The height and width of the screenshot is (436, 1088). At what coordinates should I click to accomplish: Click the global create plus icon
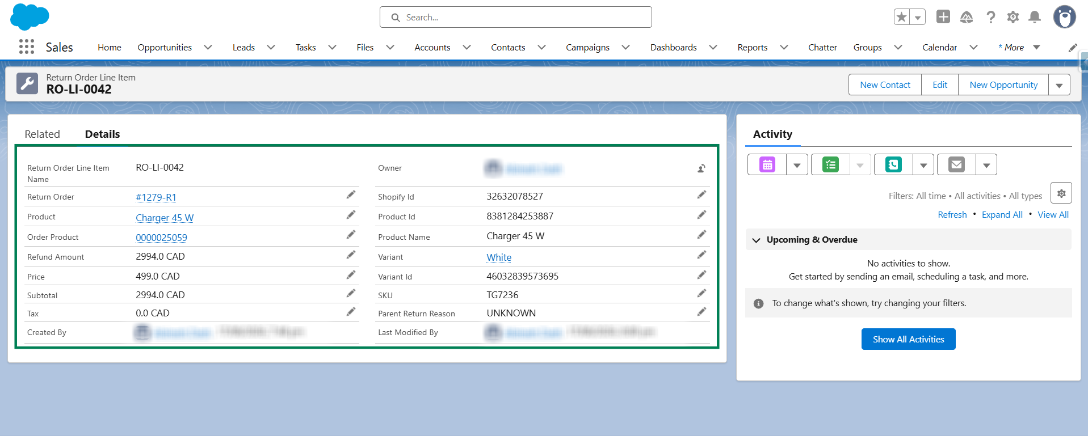943,17
